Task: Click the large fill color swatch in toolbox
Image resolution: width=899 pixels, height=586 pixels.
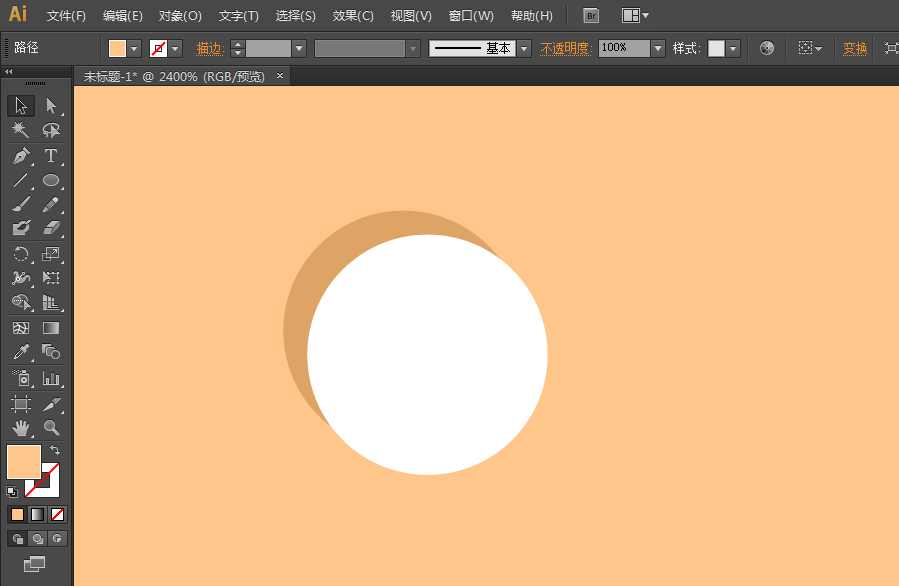Action: [x=23, y=462]
